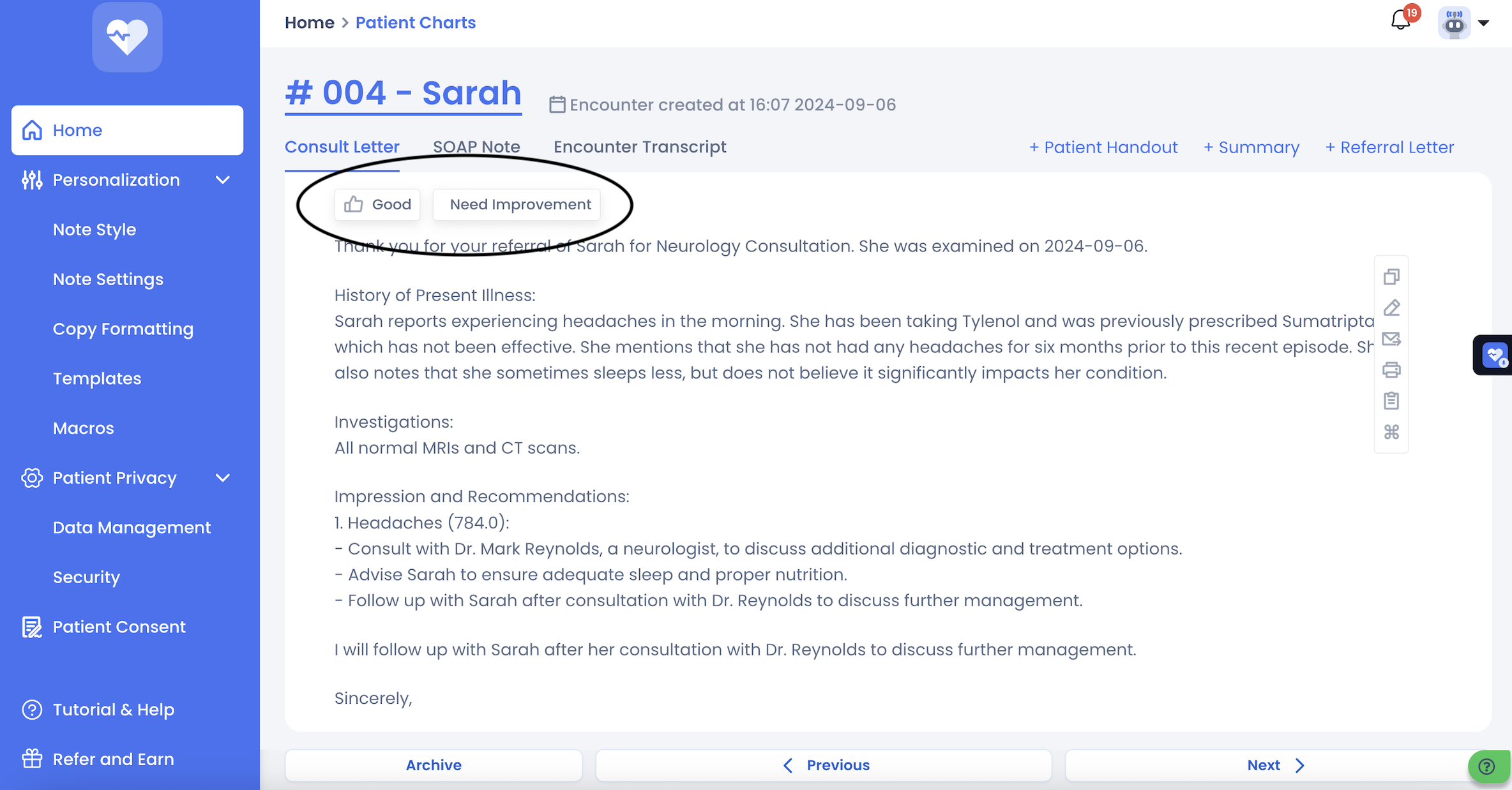Image resolution: width=1512 pixels, height=790 pixels.
Task: Open the user avatar dropdown arrow
Action: click(x=1483, y=23)
